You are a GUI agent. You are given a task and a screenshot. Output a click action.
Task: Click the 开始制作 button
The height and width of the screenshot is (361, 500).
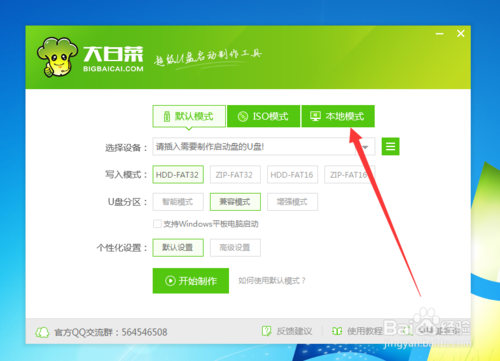click(191, 281)
